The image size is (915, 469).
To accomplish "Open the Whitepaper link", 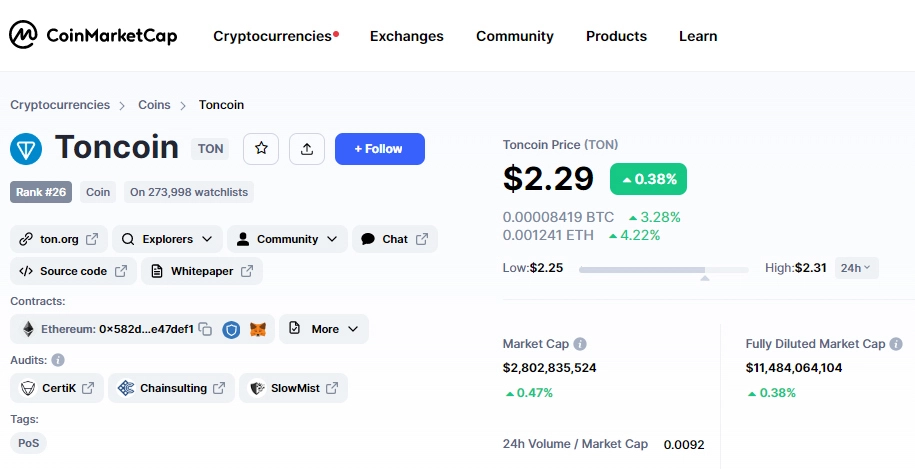I will (202, 271).
